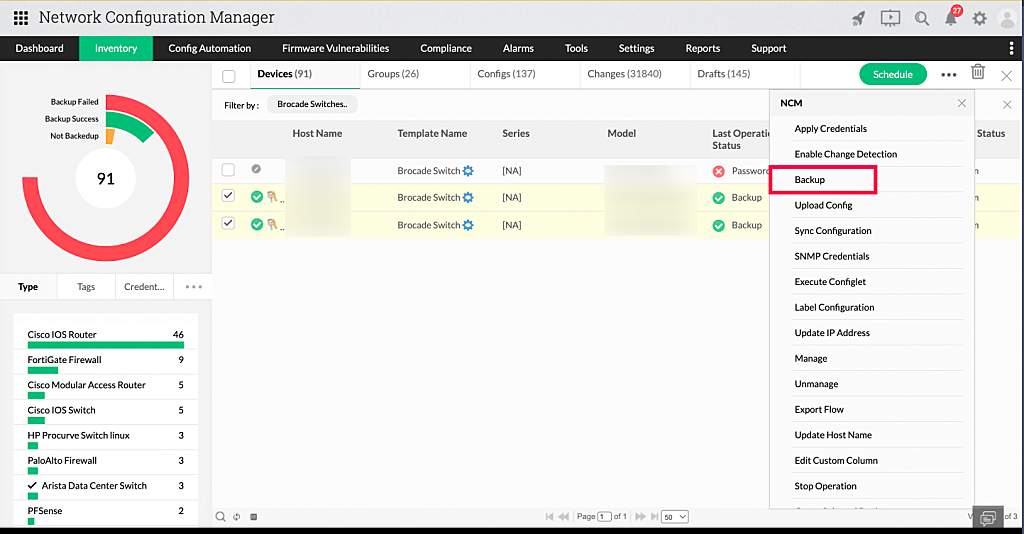The image size is (1024, 534).
Task: Select Backup from the NCM menu
Action: tap(810, 180)
